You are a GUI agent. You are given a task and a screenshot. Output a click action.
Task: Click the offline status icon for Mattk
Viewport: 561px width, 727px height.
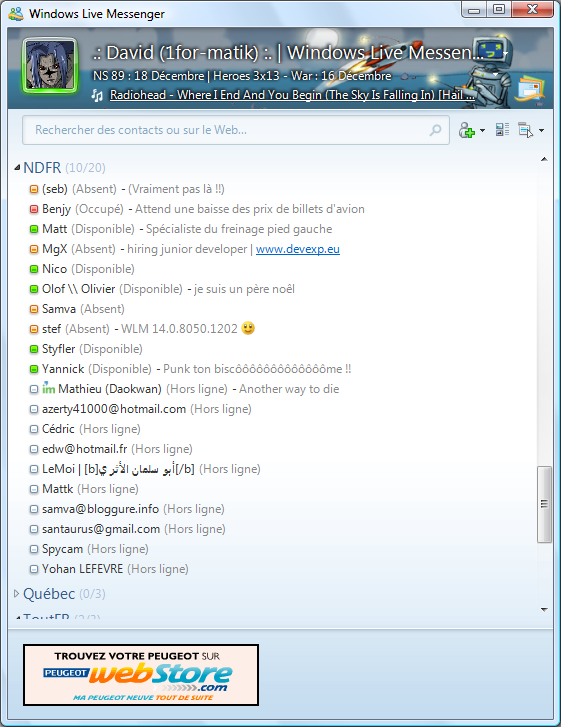pos(34,489)
